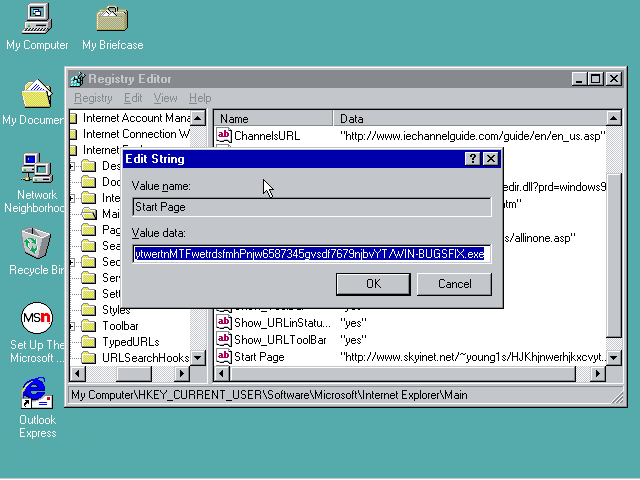
Task: Expand the Sec... tree node plus box
Action: tap(72, 262)
